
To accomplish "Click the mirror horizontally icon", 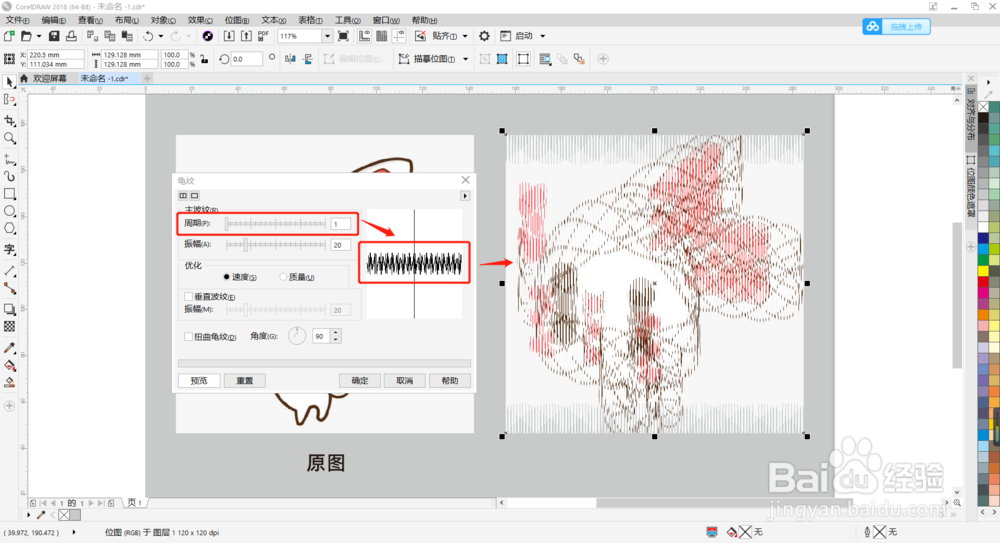I will click(291, 59).
